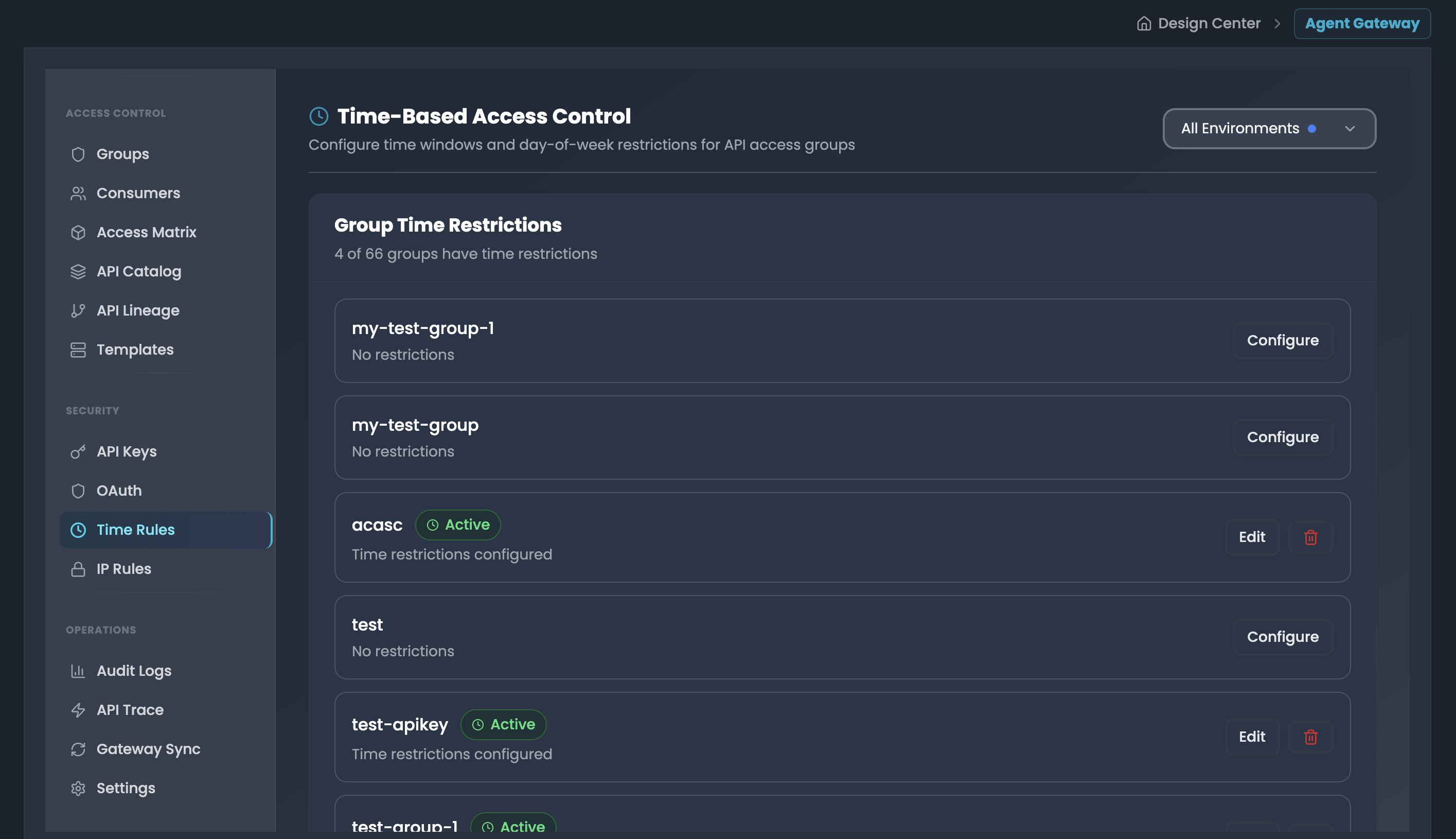The image size is (1456, 839).
Task: Delete time restriction for test-apikey group
Action: pyautogui.click(x=1310, y=737)
